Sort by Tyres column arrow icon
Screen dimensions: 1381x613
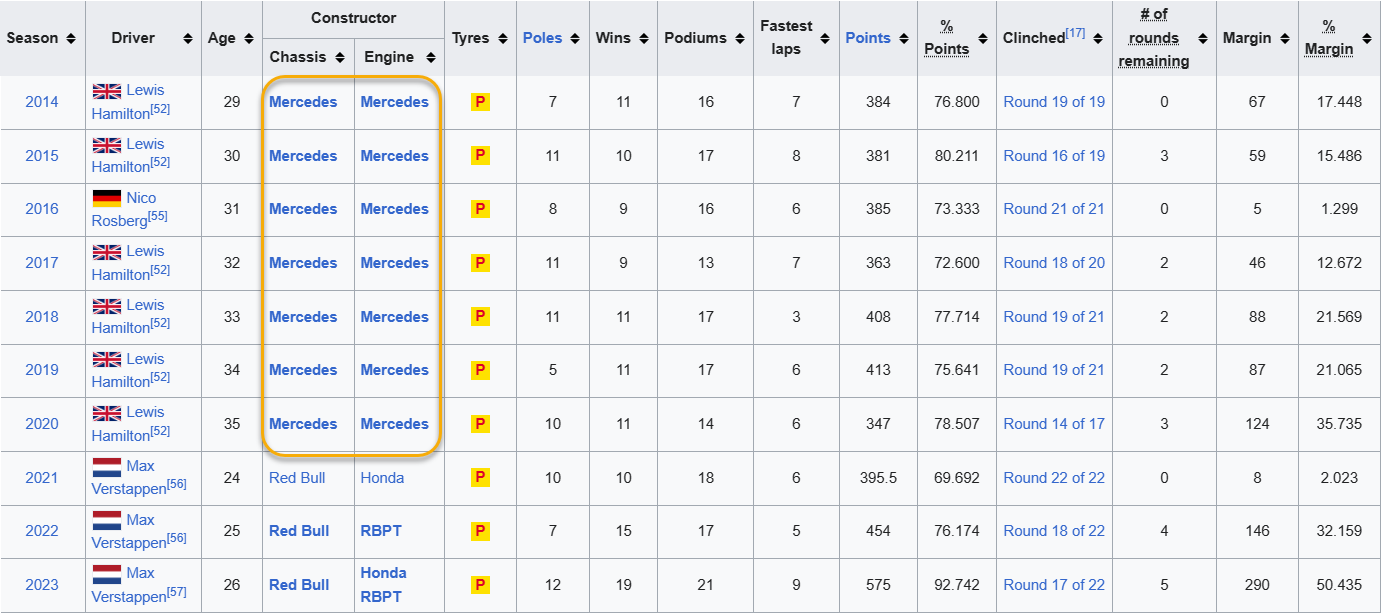coord(503,38)
